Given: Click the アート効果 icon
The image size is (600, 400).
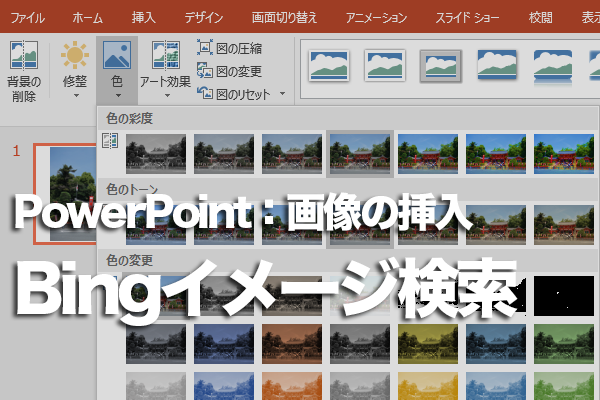Looking at the screenshot, I should tap(166, 55).
